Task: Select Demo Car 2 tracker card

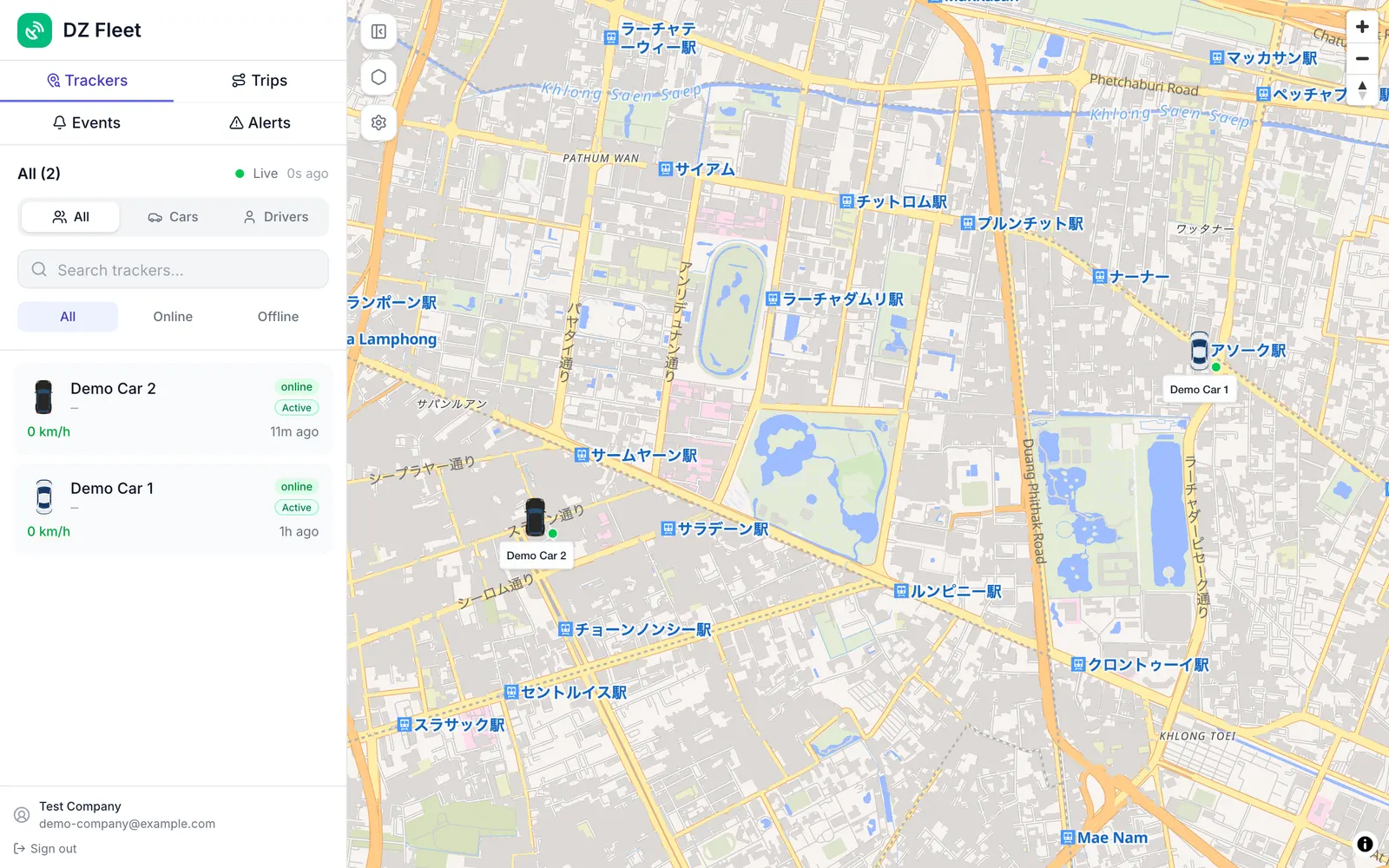Action: pos(173,409)
